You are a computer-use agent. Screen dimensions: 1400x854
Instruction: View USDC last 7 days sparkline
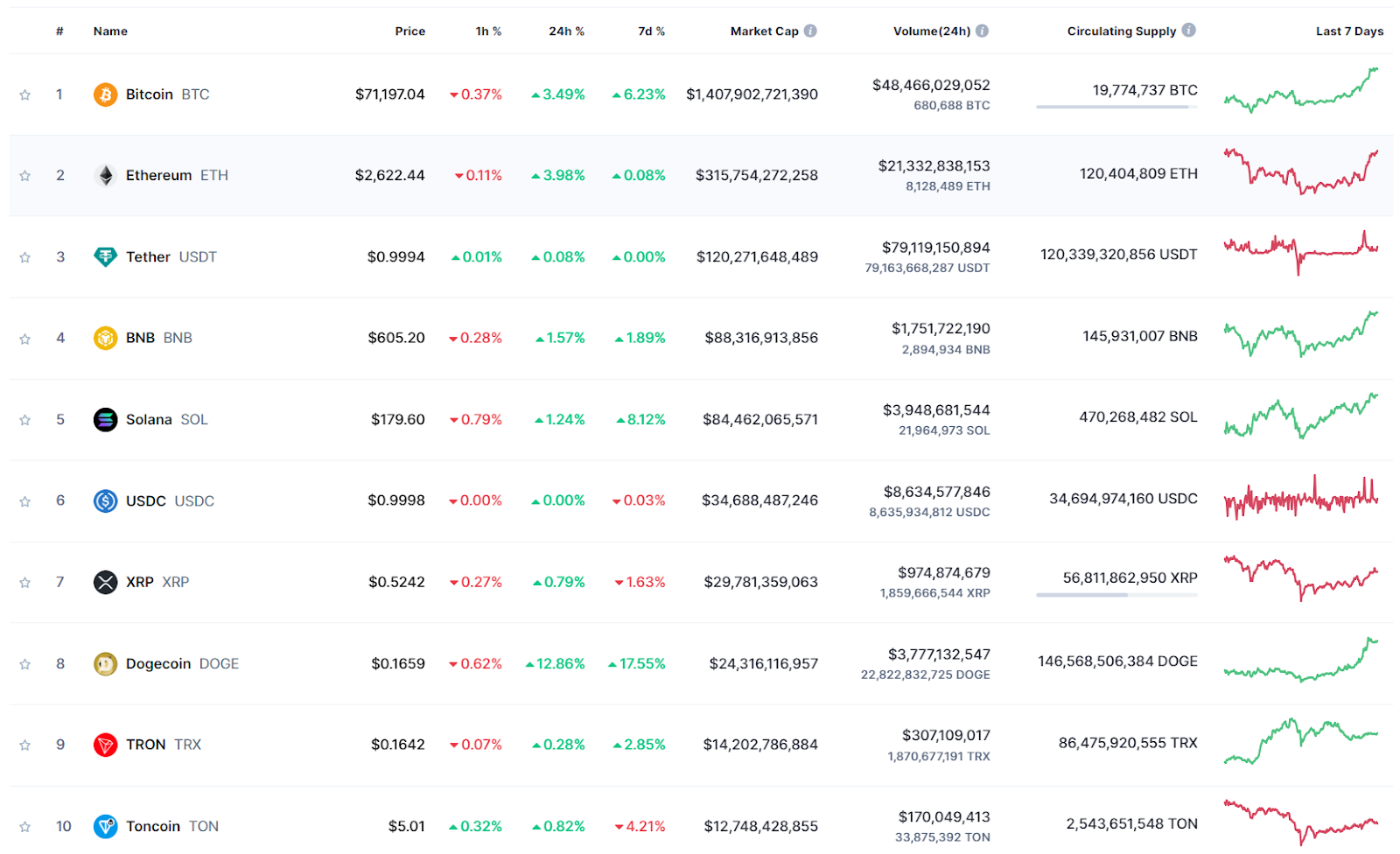1300,498
